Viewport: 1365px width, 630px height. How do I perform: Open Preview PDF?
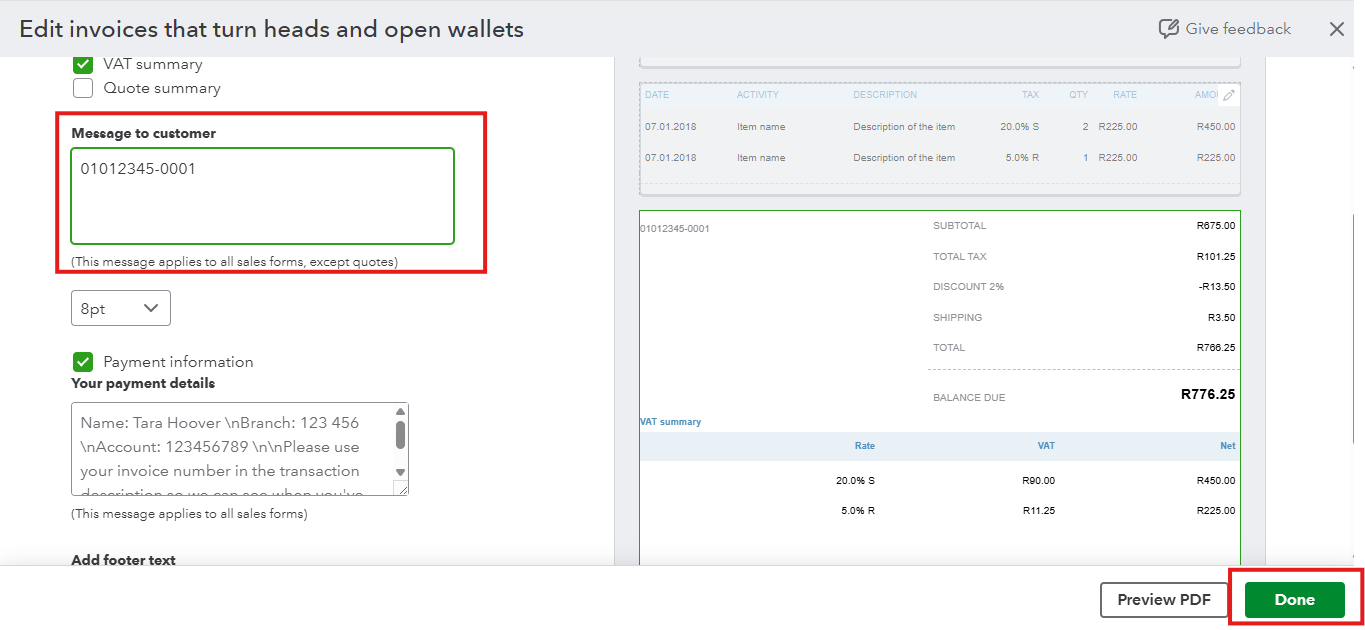pyautogui.click(x=1164, y=600)
